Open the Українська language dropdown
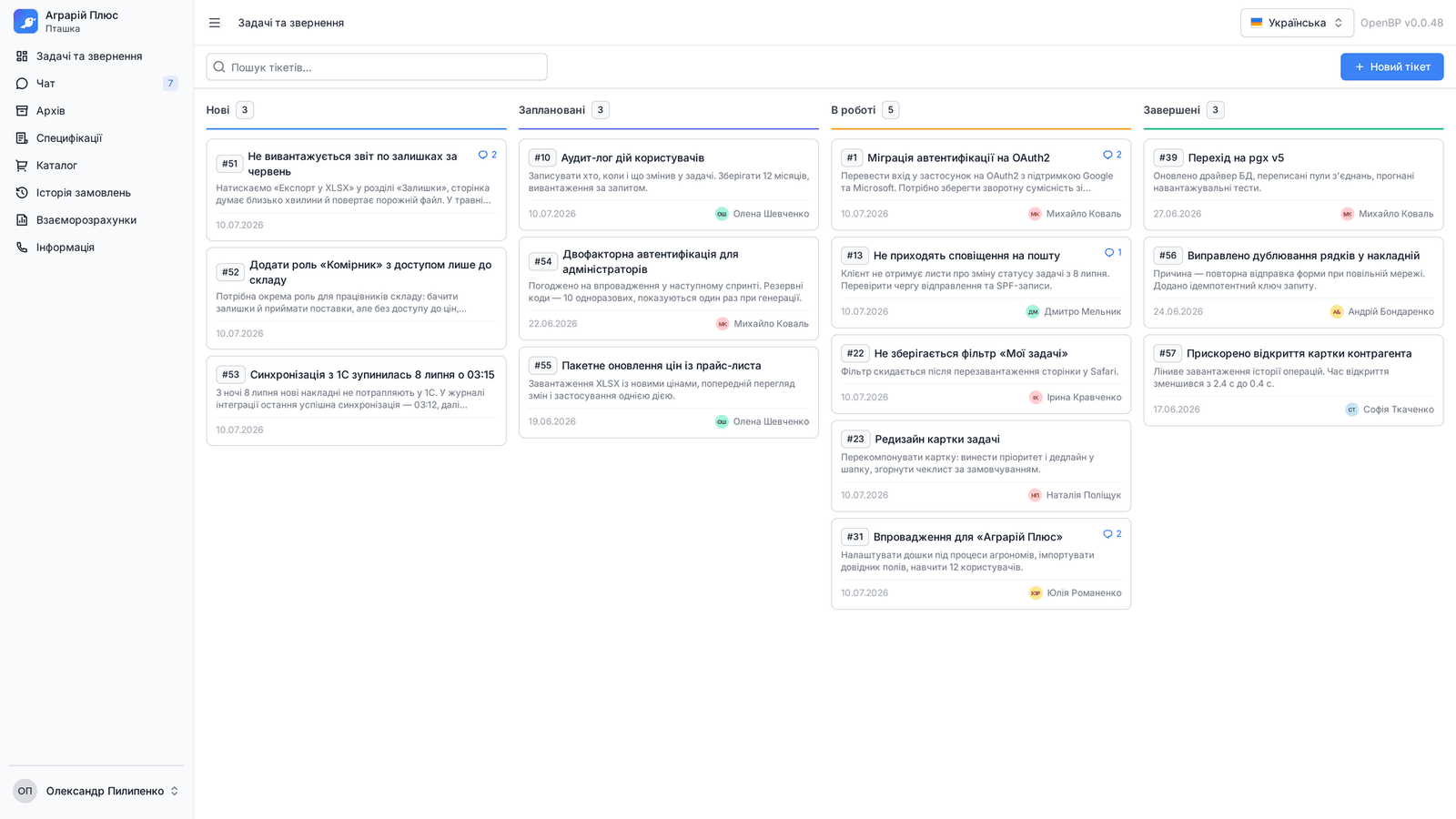 click(1297, 23)
